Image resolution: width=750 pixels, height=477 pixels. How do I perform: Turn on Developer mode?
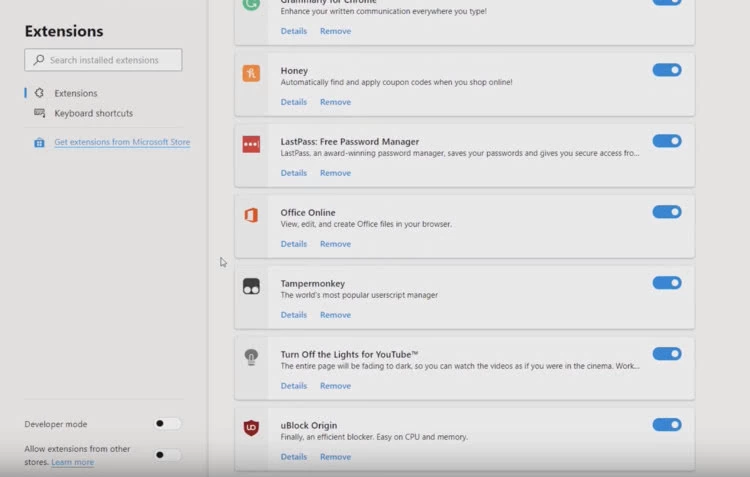(167, 424)
